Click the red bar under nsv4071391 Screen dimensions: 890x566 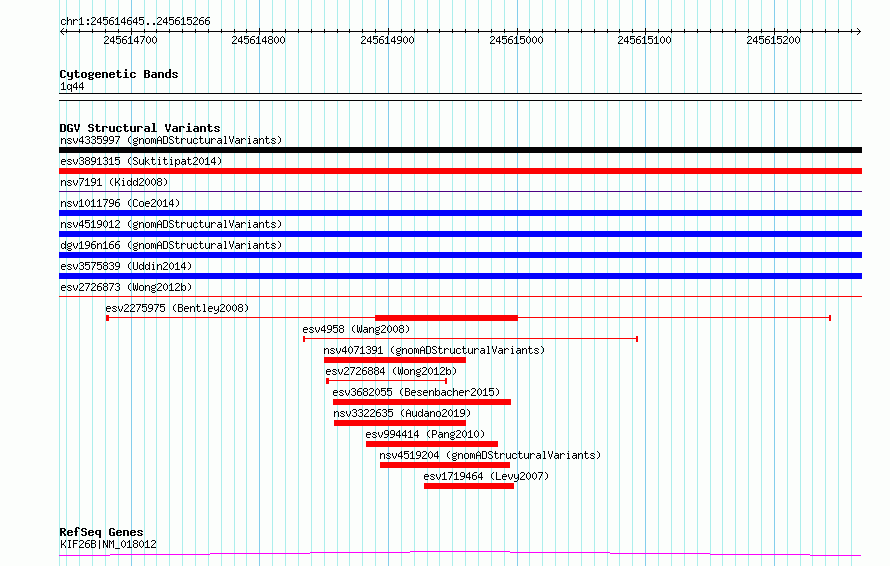point(395,360)
